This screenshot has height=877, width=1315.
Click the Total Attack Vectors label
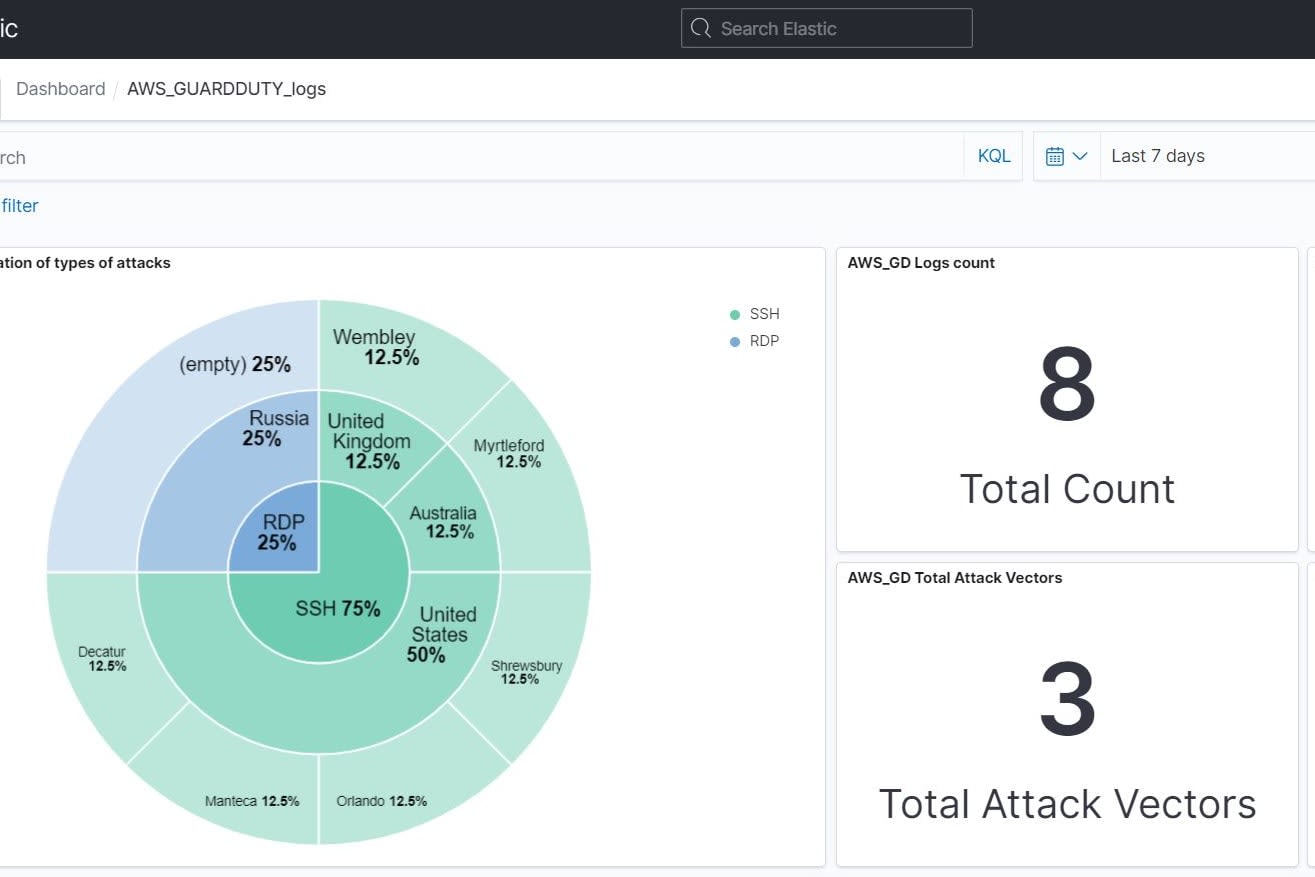tap(1067, 804)
